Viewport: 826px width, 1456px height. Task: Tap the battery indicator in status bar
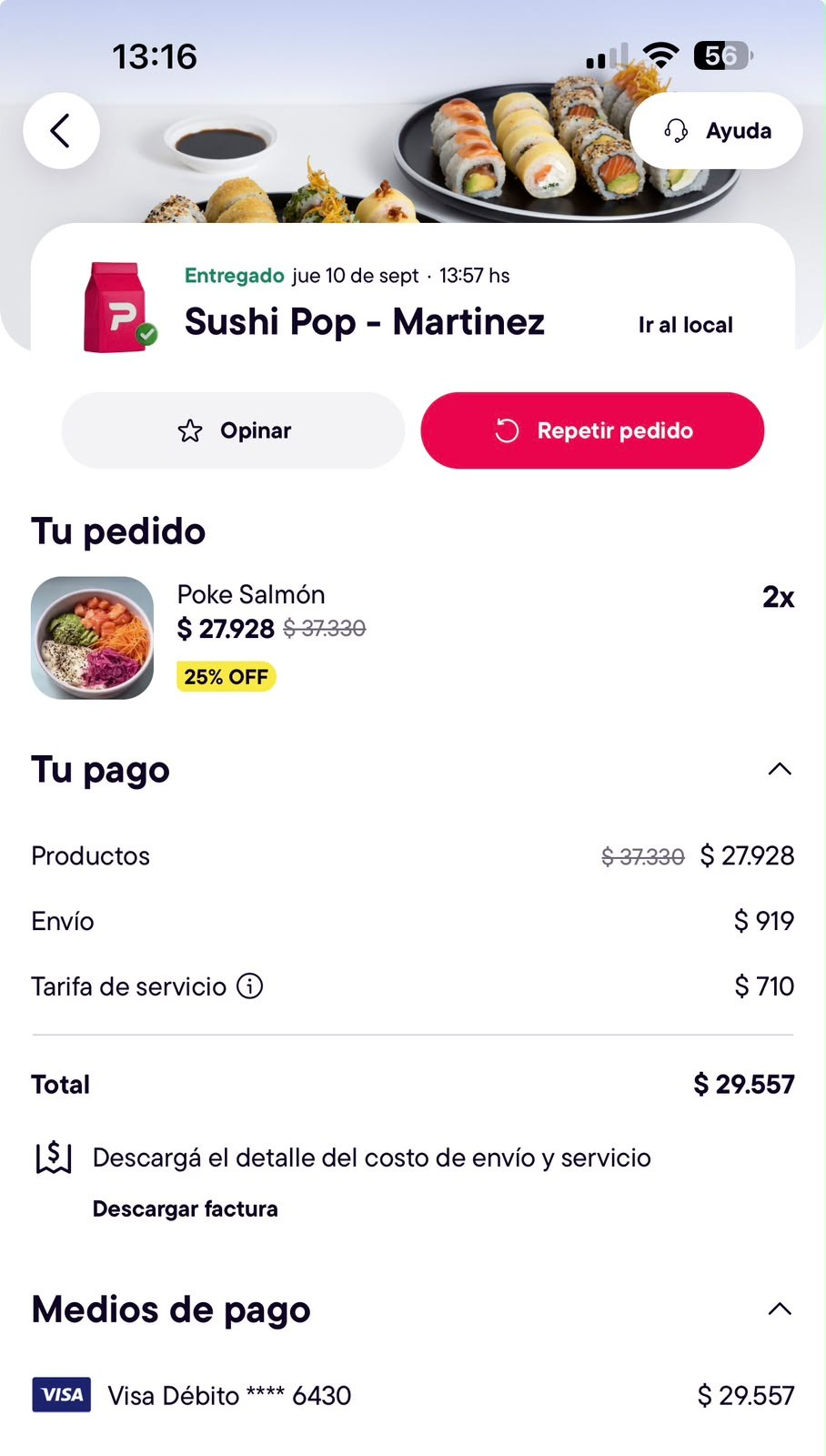[x=723, y=56]
